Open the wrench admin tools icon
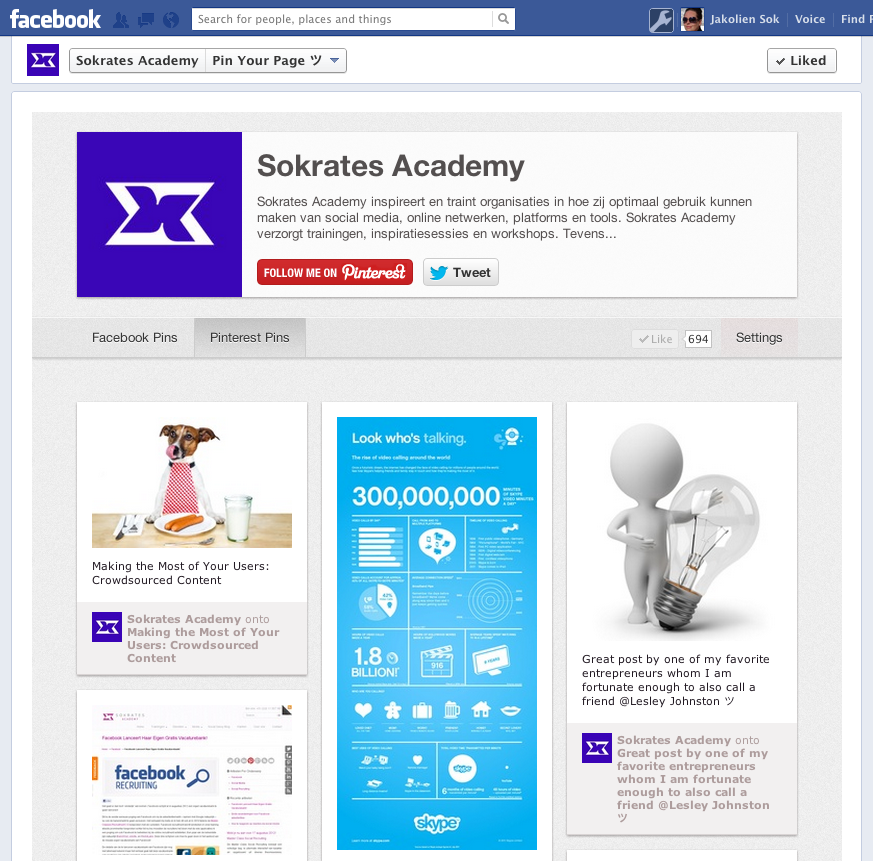873x861 pixels. 661,21
